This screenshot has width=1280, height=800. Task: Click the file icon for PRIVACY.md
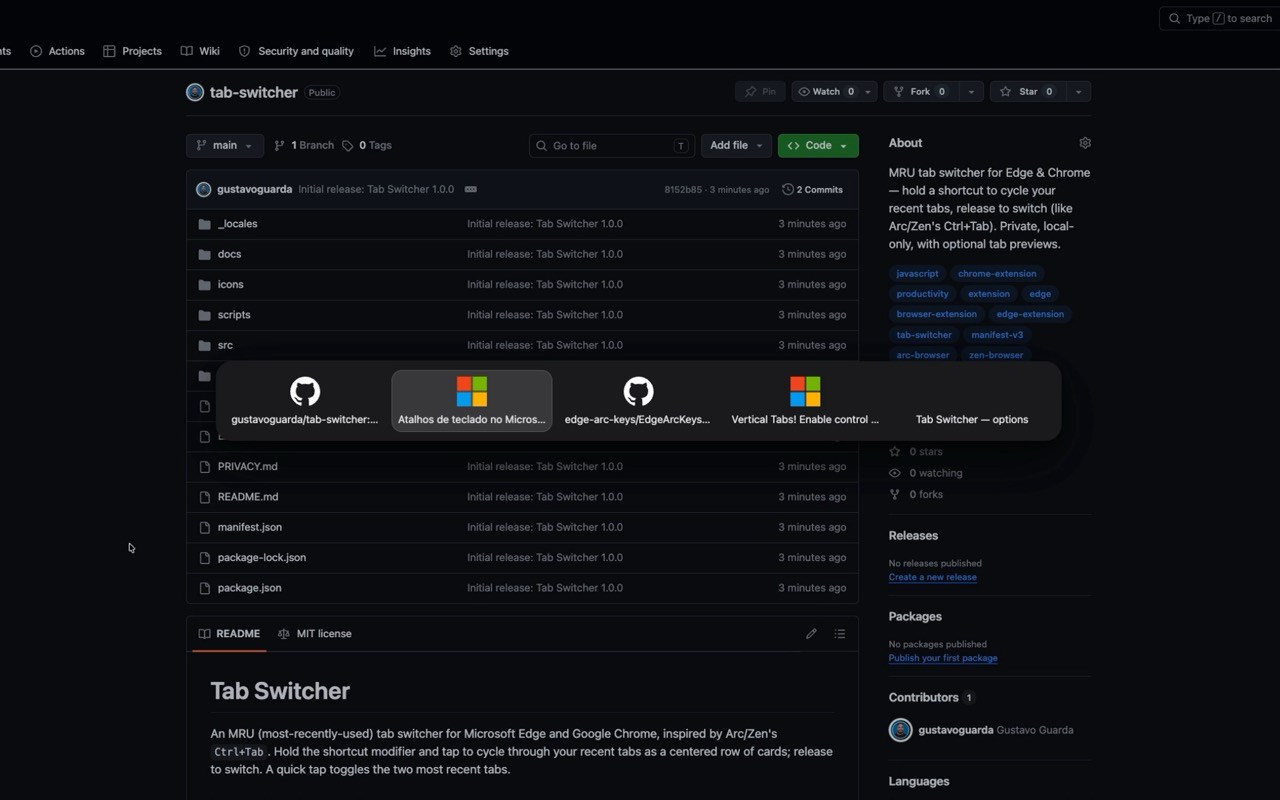point(205,466)
